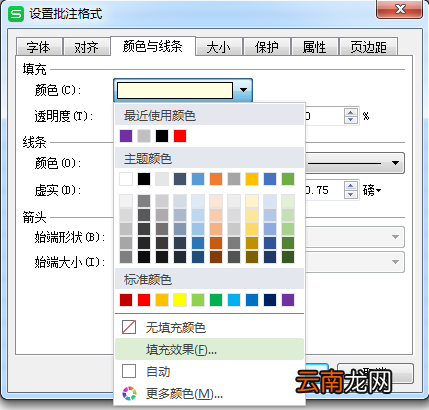Open 填充效果(F)... option

tap(209, 349)
